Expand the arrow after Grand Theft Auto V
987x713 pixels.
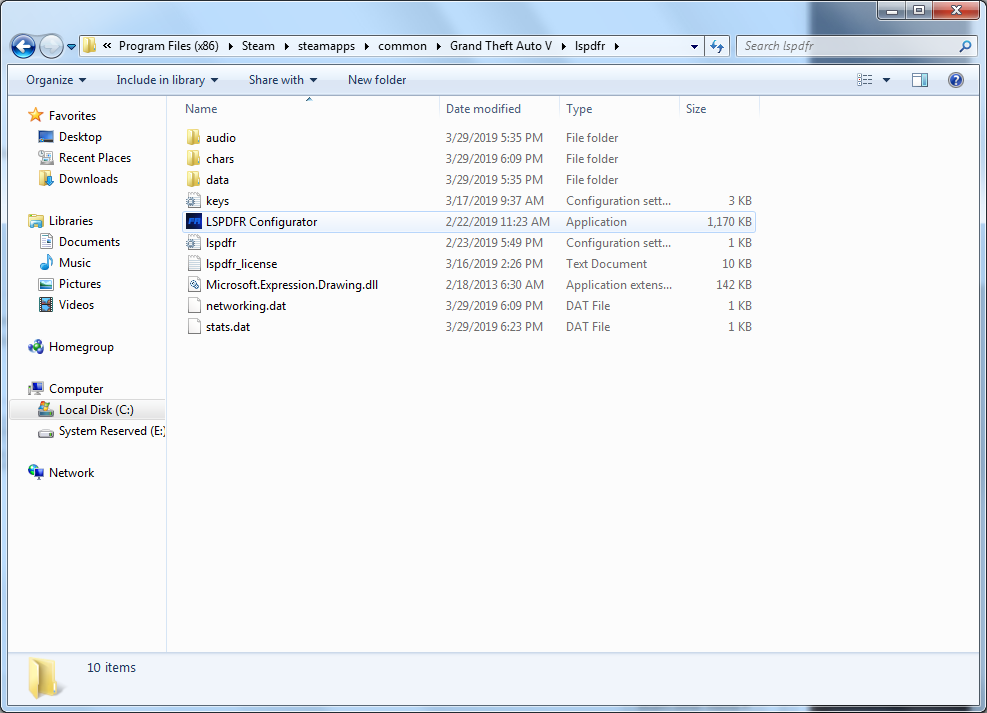point(563,46)
